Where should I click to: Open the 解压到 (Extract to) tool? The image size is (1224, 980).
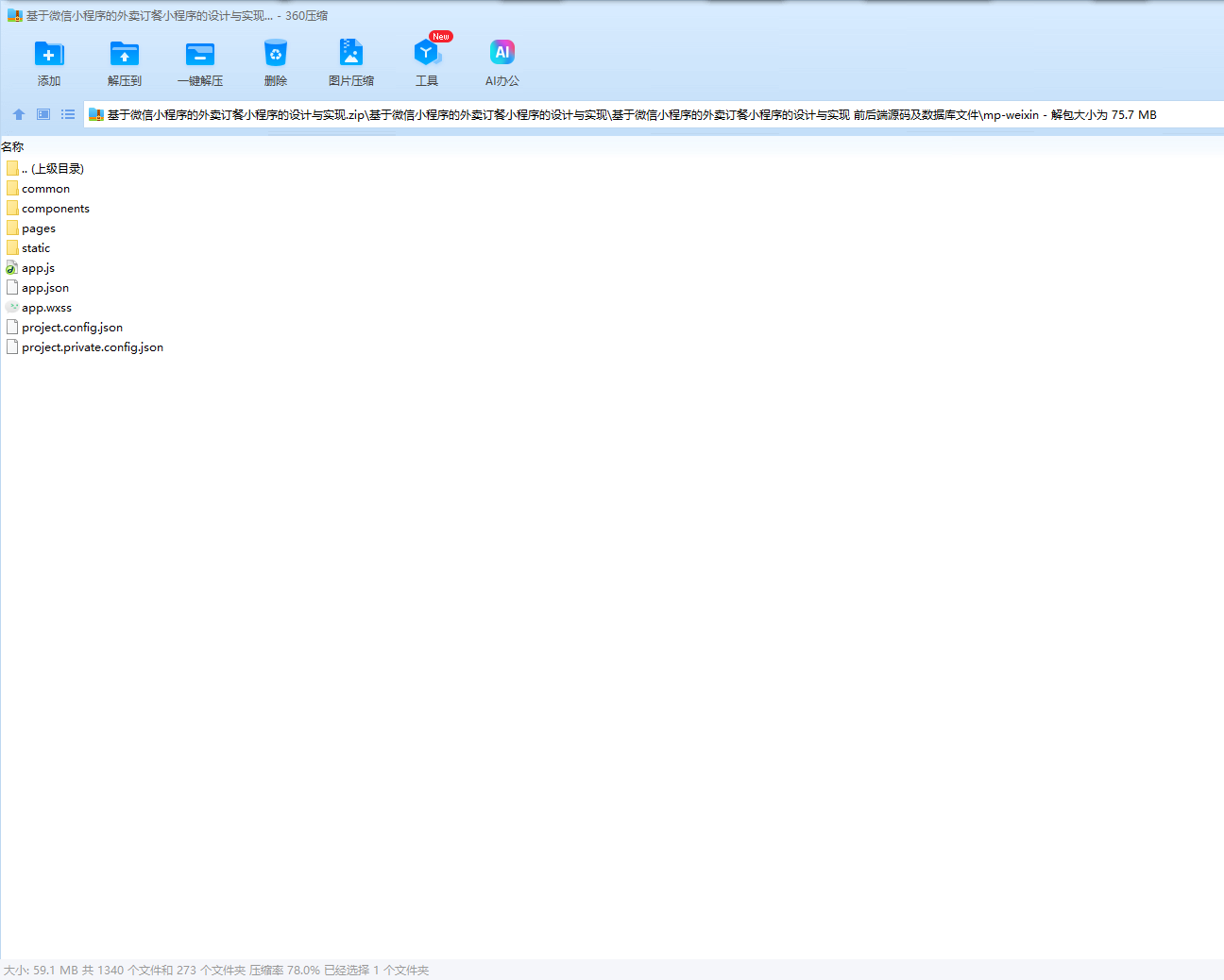pyautogui.click(x=125, y=63)
